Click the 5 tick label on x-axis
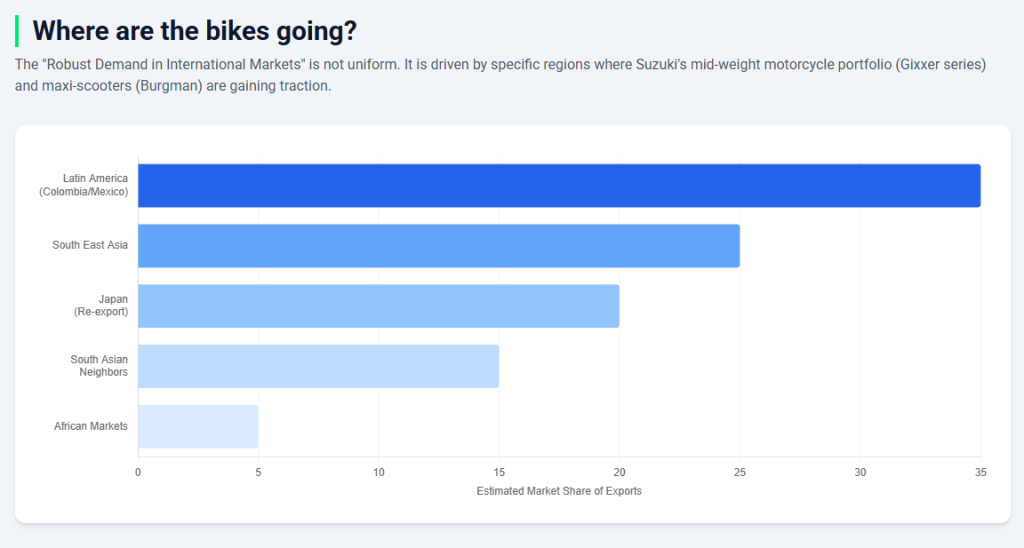Viewport: 1024px width, 548px height. tap(258, 472)
